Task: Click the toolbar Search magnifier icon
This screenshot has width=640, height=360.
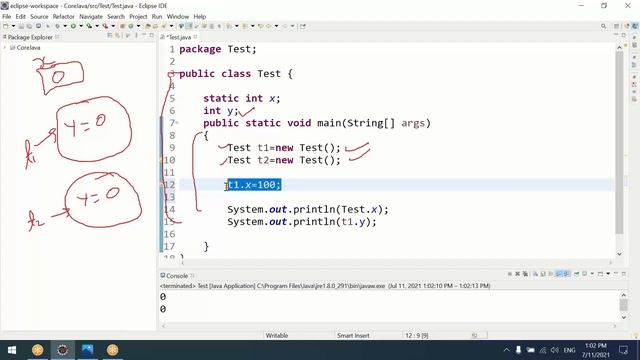Action: pyautogui.click(x=603, y=26)
